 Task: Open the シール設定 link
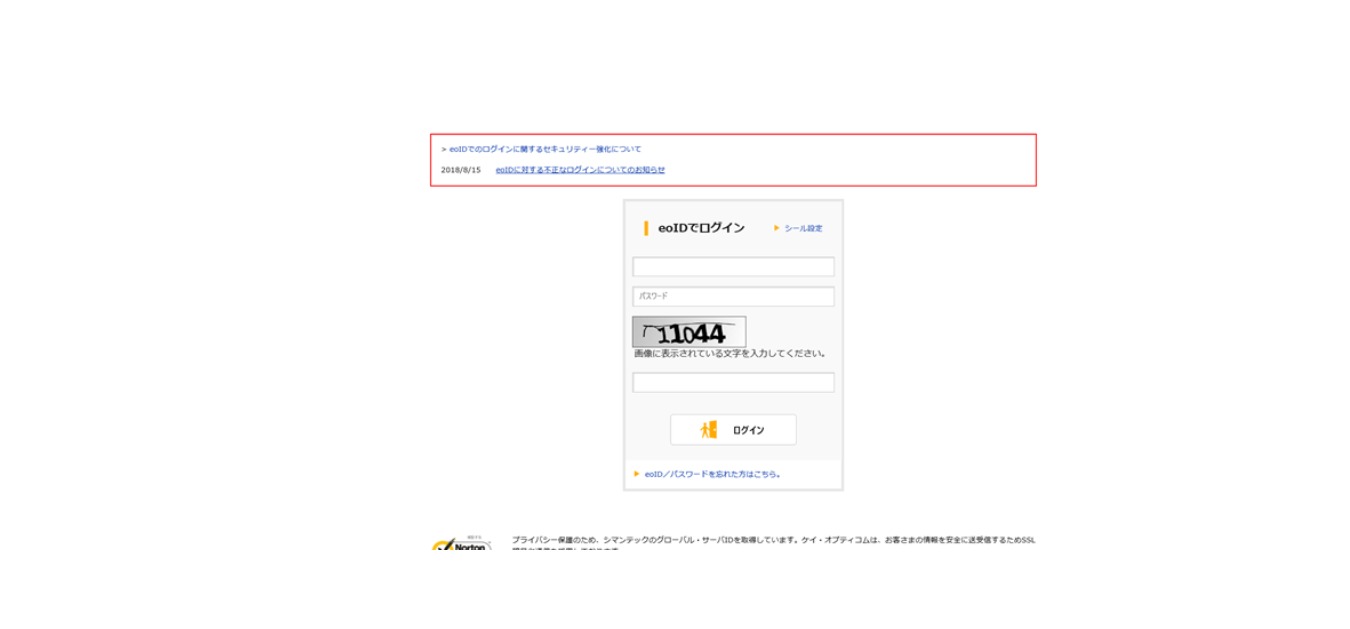[803, 228]
